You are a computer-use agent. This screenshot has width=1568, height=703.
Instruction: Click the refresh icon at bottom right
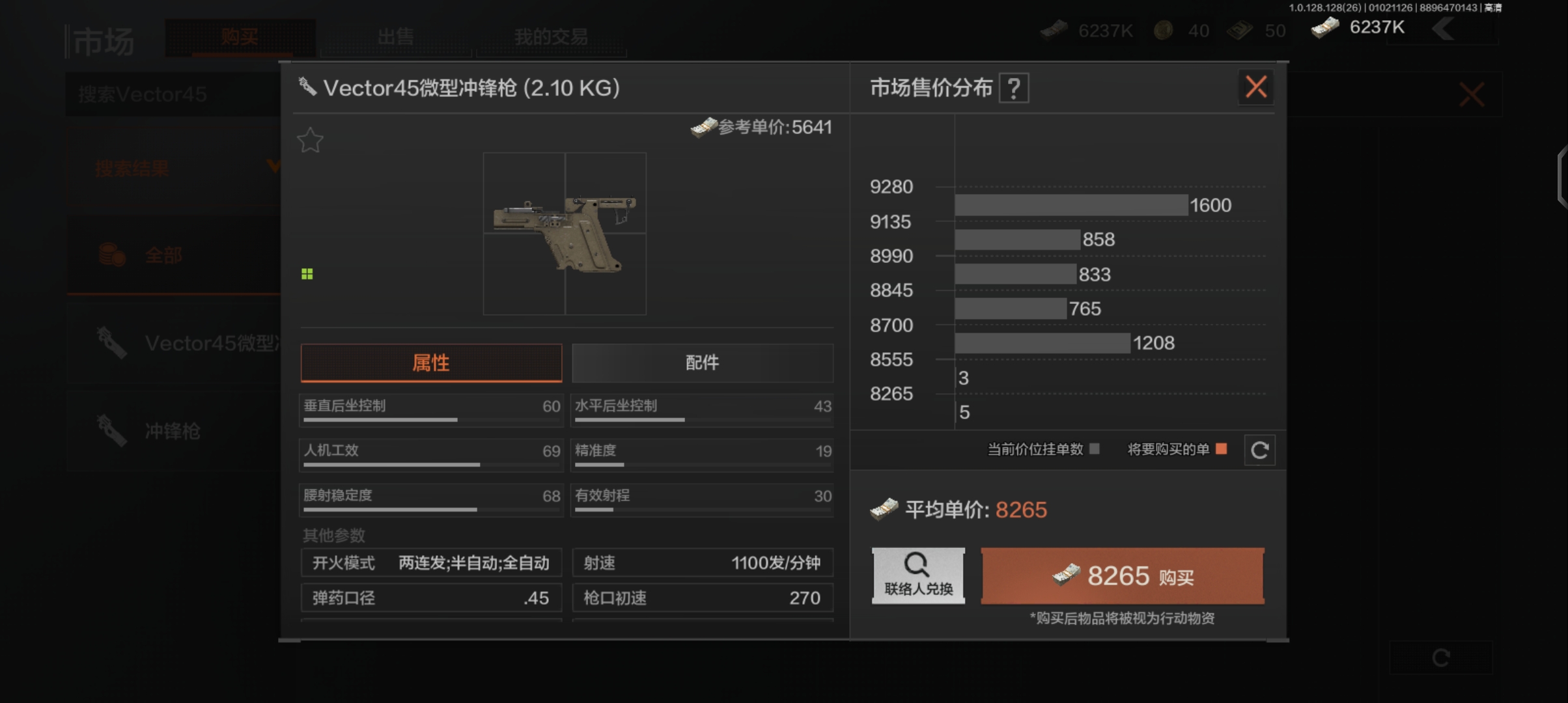click(x=1440, y=658)
